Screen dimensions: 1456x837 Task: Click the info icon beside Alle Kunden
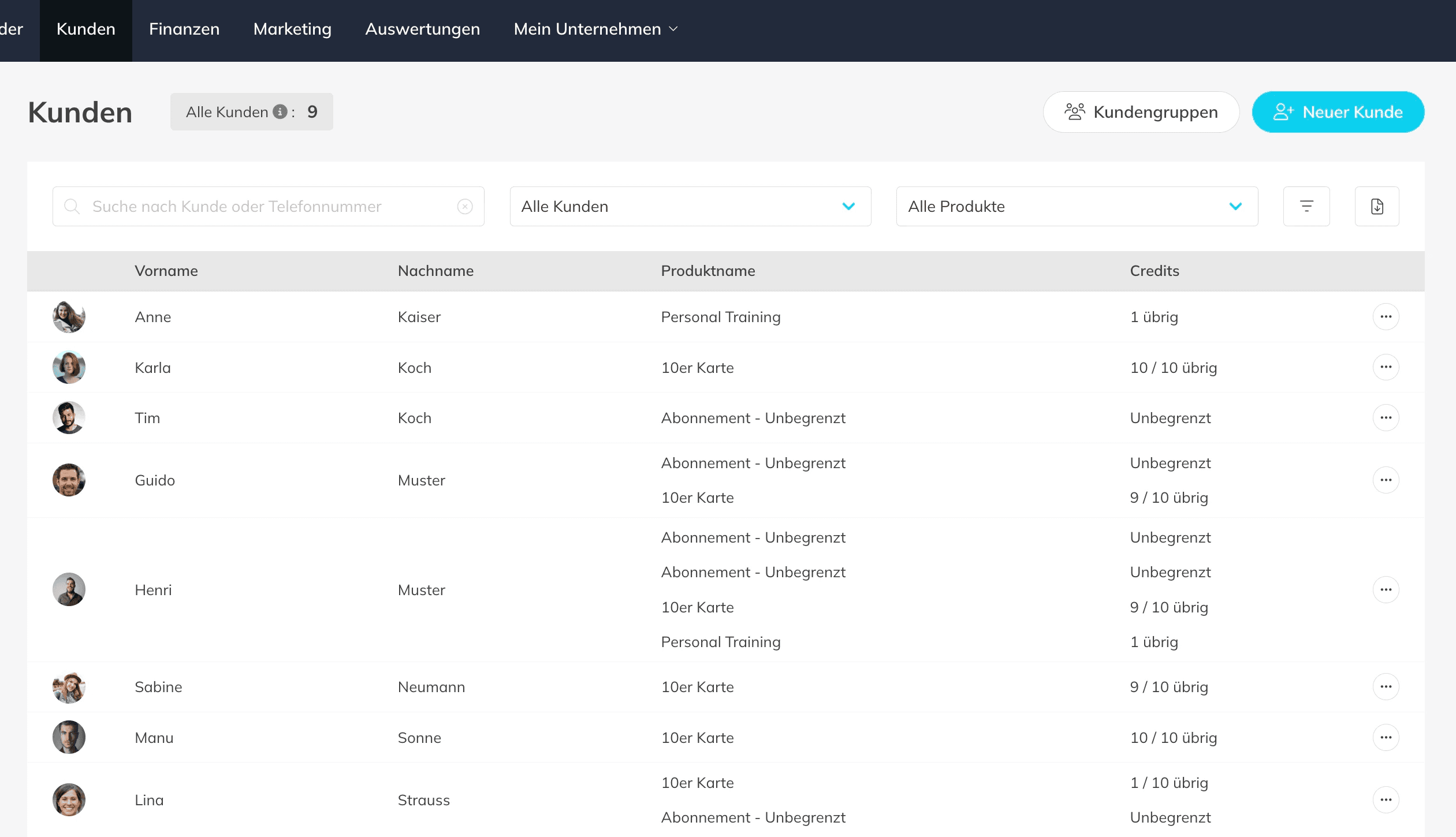point(280,112)
